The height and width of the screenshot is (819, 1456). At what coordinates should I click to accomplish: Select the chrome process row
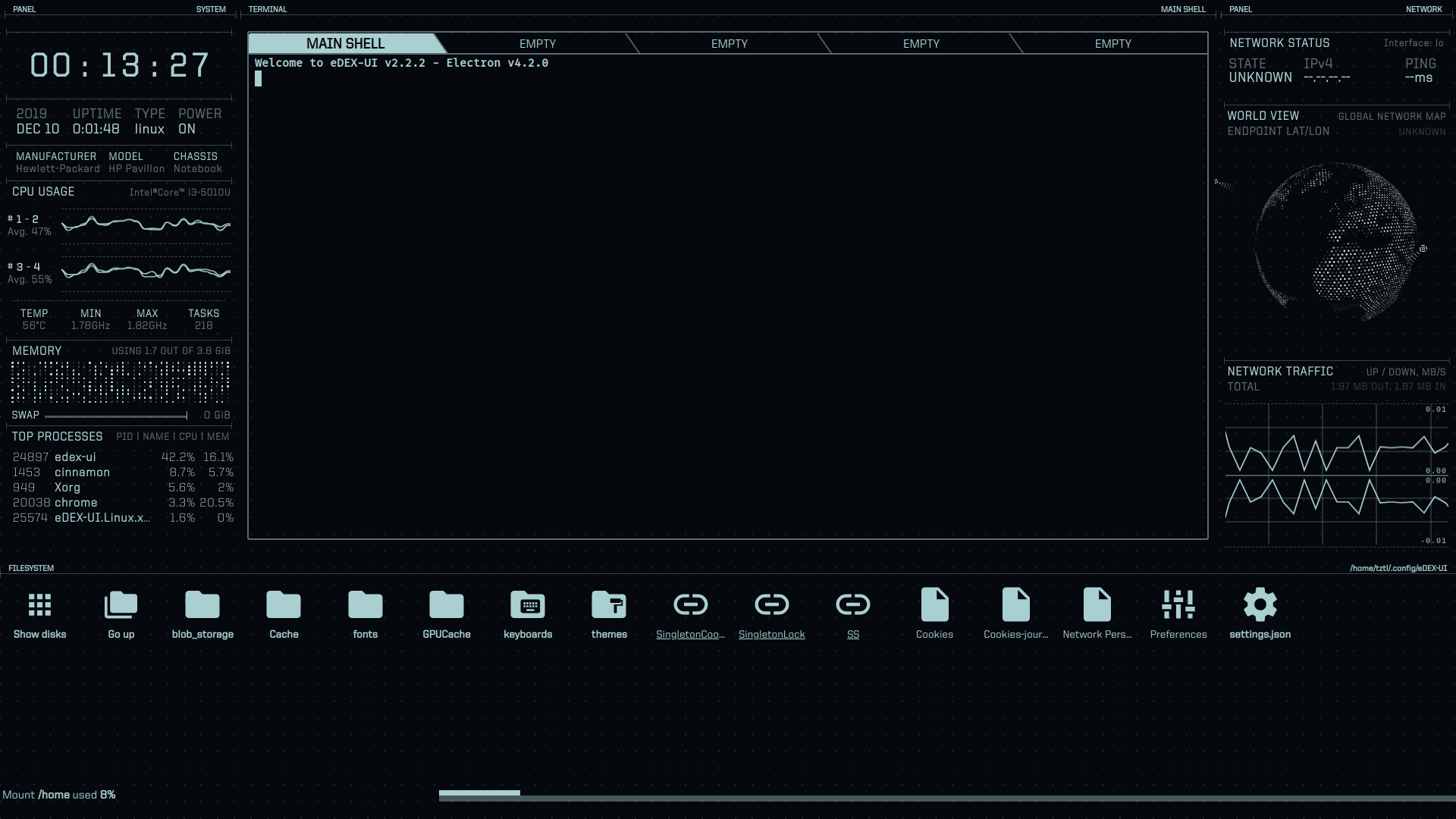[x=123, y=502]
